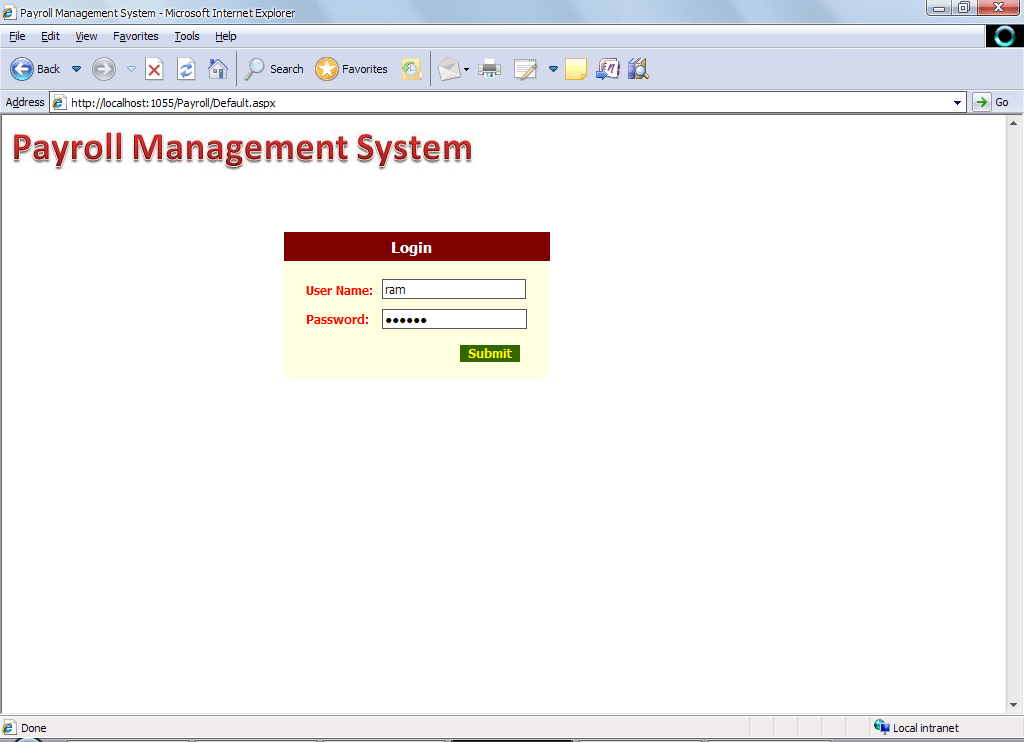
Task: Focus the Password input field
Action: pos(453,319)
